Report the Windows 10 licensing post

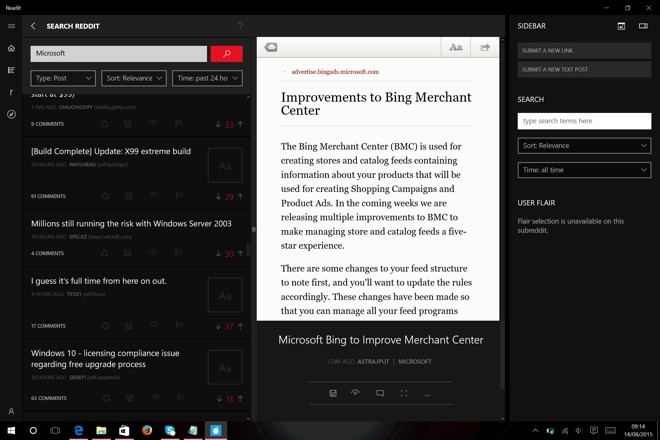pyautogui.click(x=180, y=398)
